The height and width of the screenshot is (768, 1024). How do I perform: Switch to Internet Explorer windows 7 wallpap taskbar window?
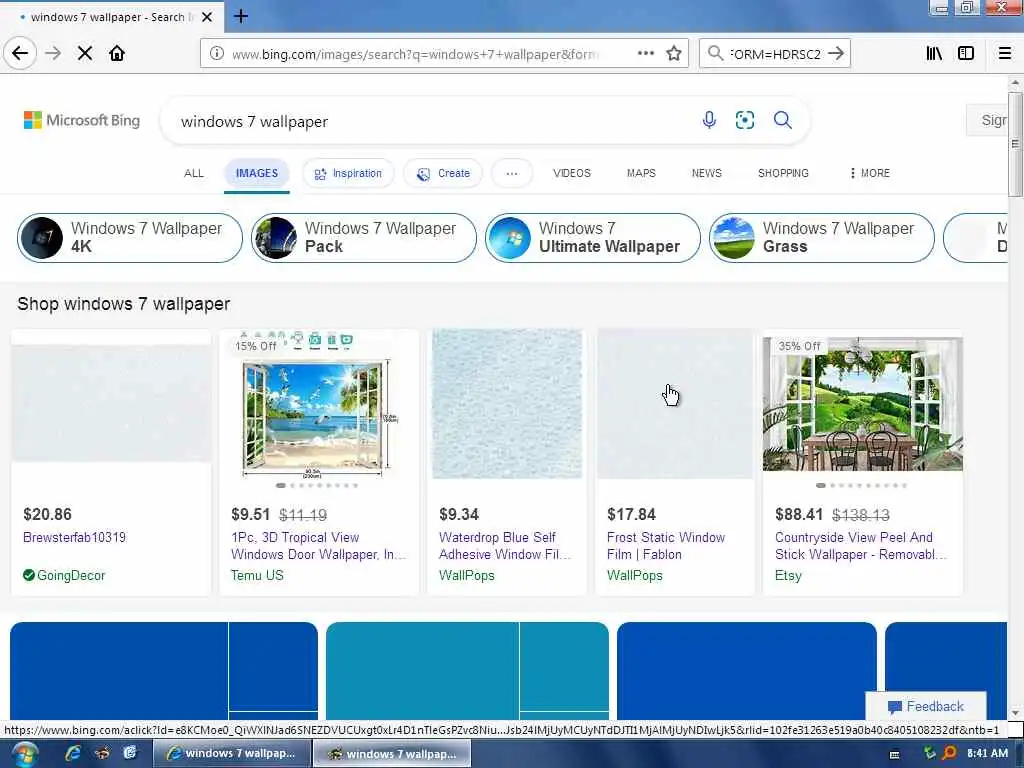(231, 754)
